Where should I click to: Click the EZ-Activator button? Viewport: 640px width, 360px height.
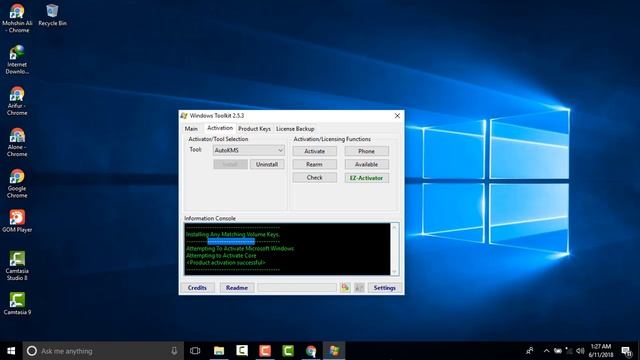[367, 178]
